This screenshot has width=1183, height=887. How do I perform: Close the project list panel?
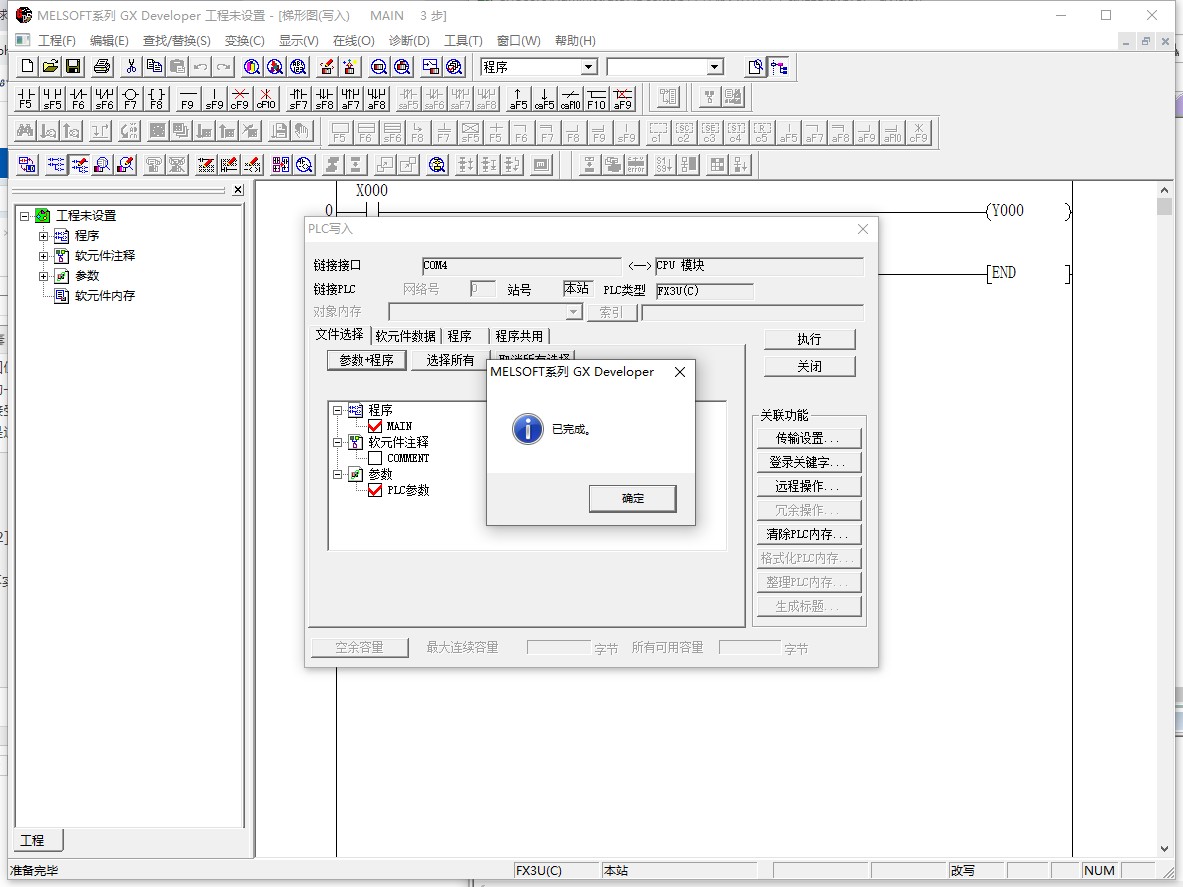(238, 190)
